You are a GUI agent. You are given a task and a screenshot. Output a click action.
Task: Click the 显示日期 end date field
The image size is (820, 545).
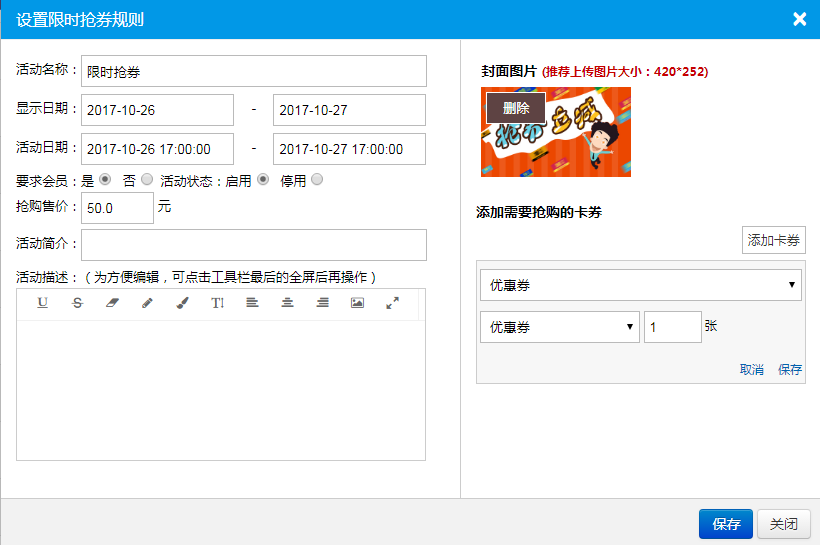[x=349, y=110]
